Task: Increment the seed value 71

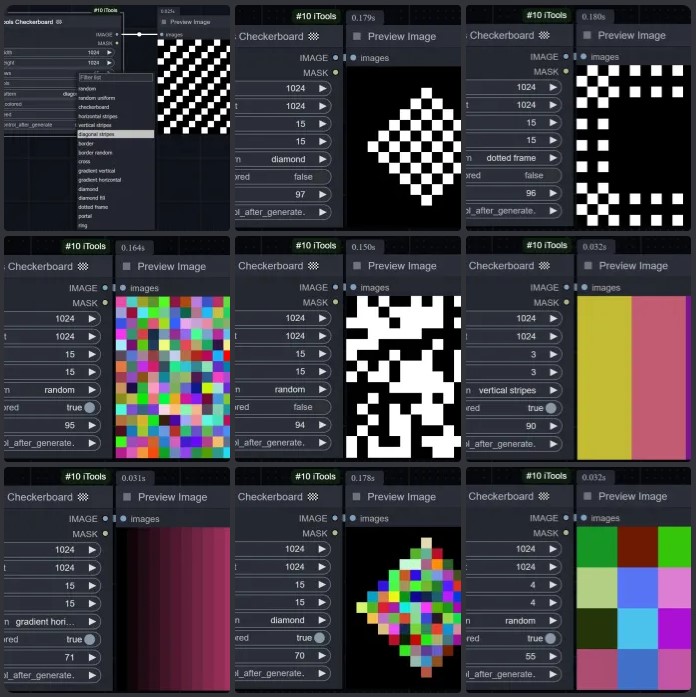Action: pyautogui.click(x=92, y=657)
